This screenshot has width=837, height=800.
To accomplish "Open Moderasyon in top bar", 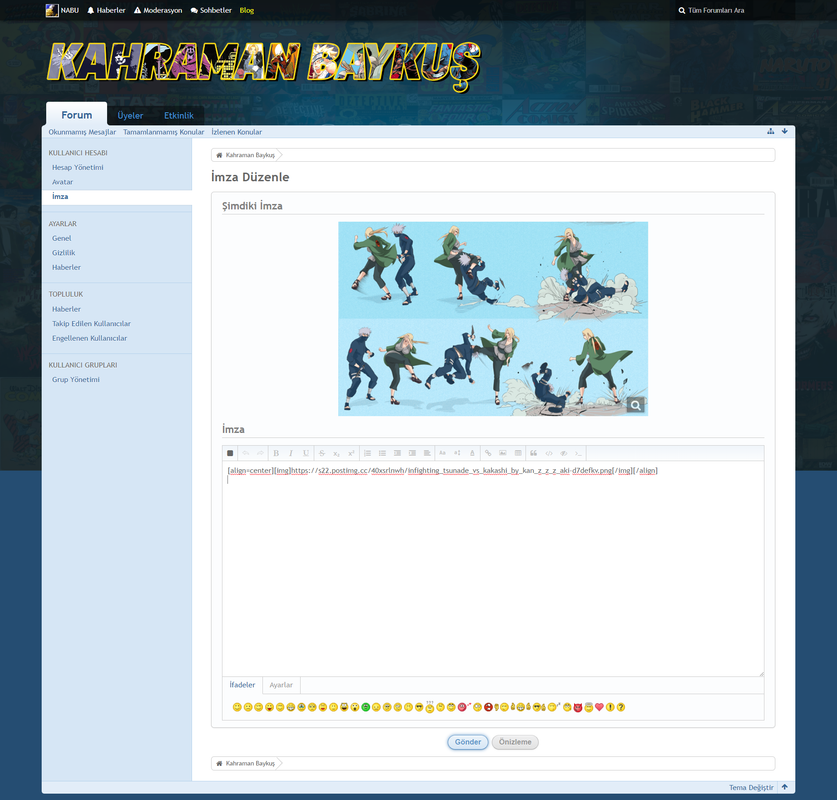I will tap(158, 10).
